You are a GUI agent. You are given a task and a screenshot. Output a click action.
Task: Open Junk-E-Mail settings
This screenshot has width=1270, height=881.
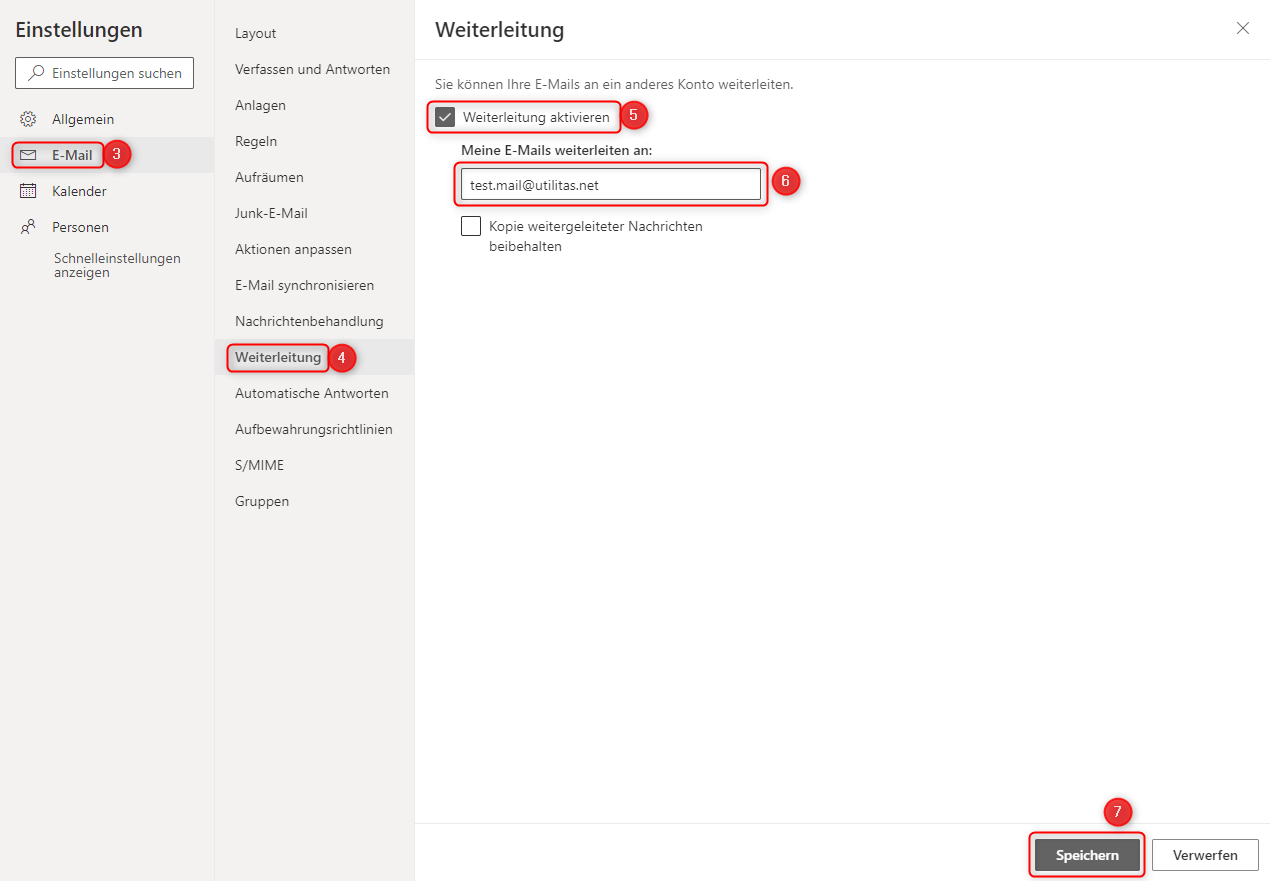click(x=271, y=213)
